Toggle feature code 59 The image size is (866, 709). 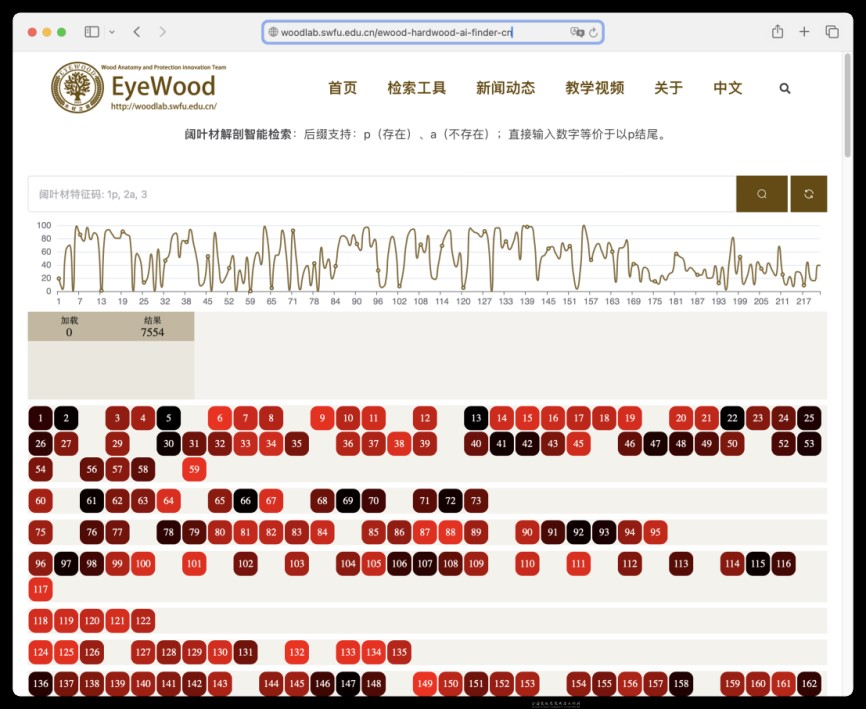tap(194, 469)
